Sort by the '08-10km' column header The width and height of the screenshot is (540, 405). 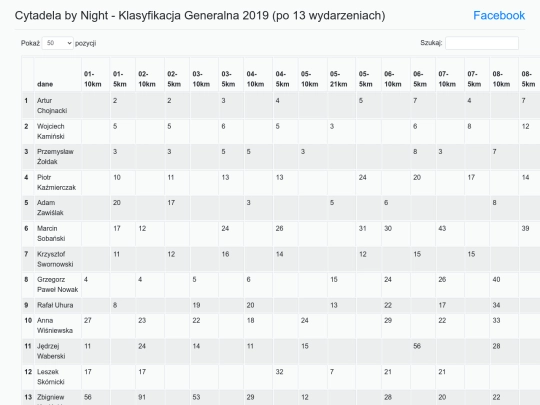[x=504, y=74]
